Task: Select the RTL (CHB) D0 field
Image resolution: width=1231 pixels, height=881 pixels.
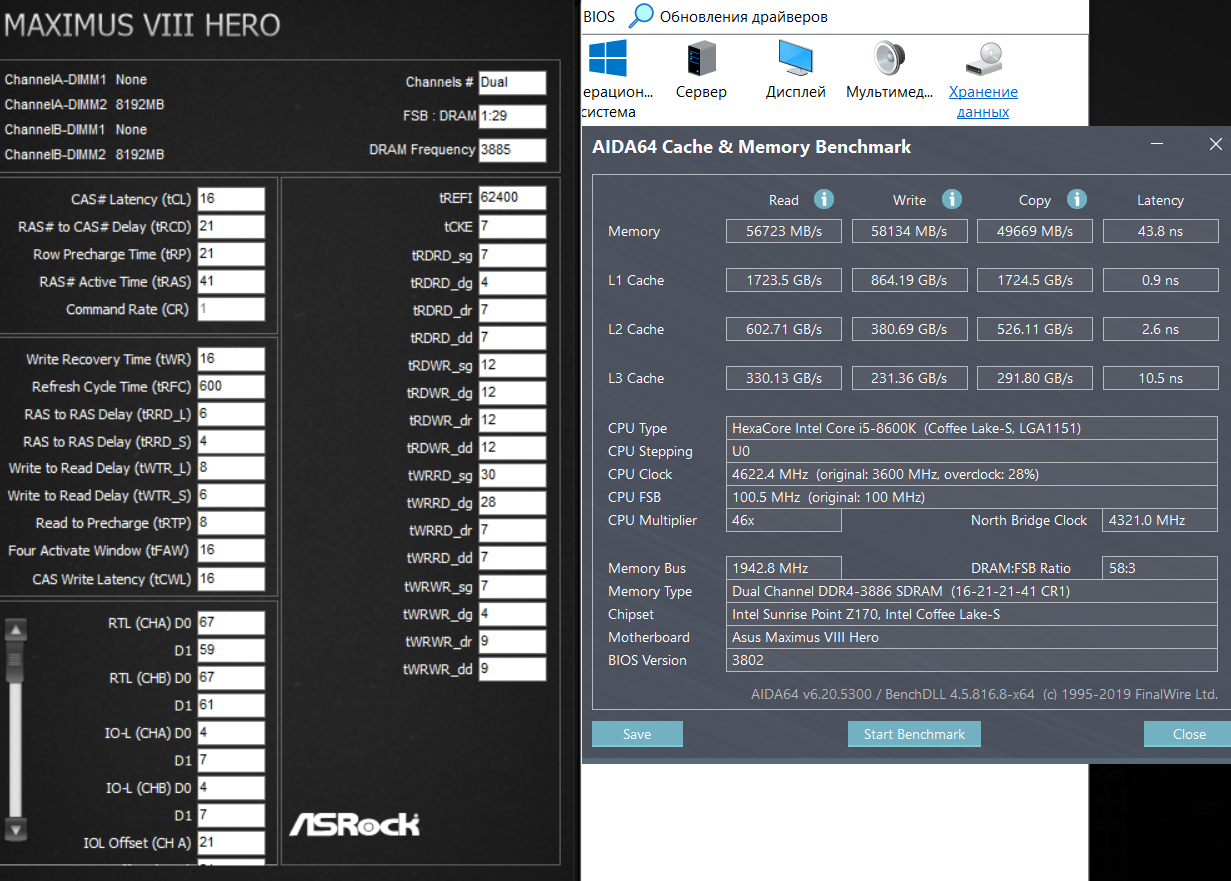Action: 231,678
